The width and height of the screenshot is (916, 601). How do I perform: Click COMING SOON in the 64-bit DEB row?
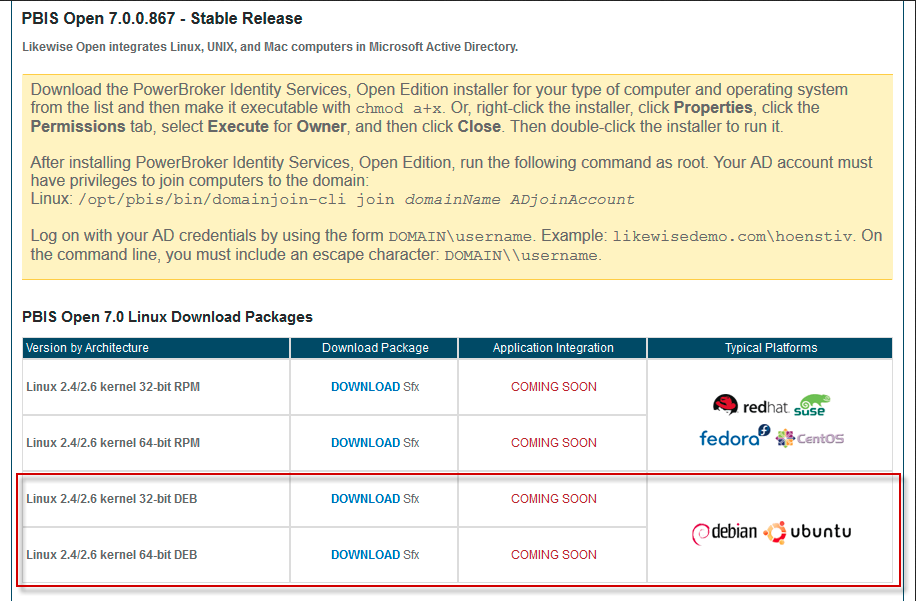tap(554, 555)
